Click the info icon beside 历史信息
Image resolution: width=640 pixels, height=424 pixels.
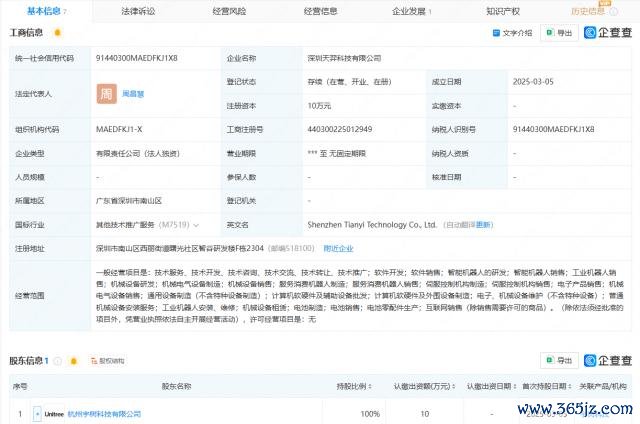pyautogui.click(x=613, y=11)
